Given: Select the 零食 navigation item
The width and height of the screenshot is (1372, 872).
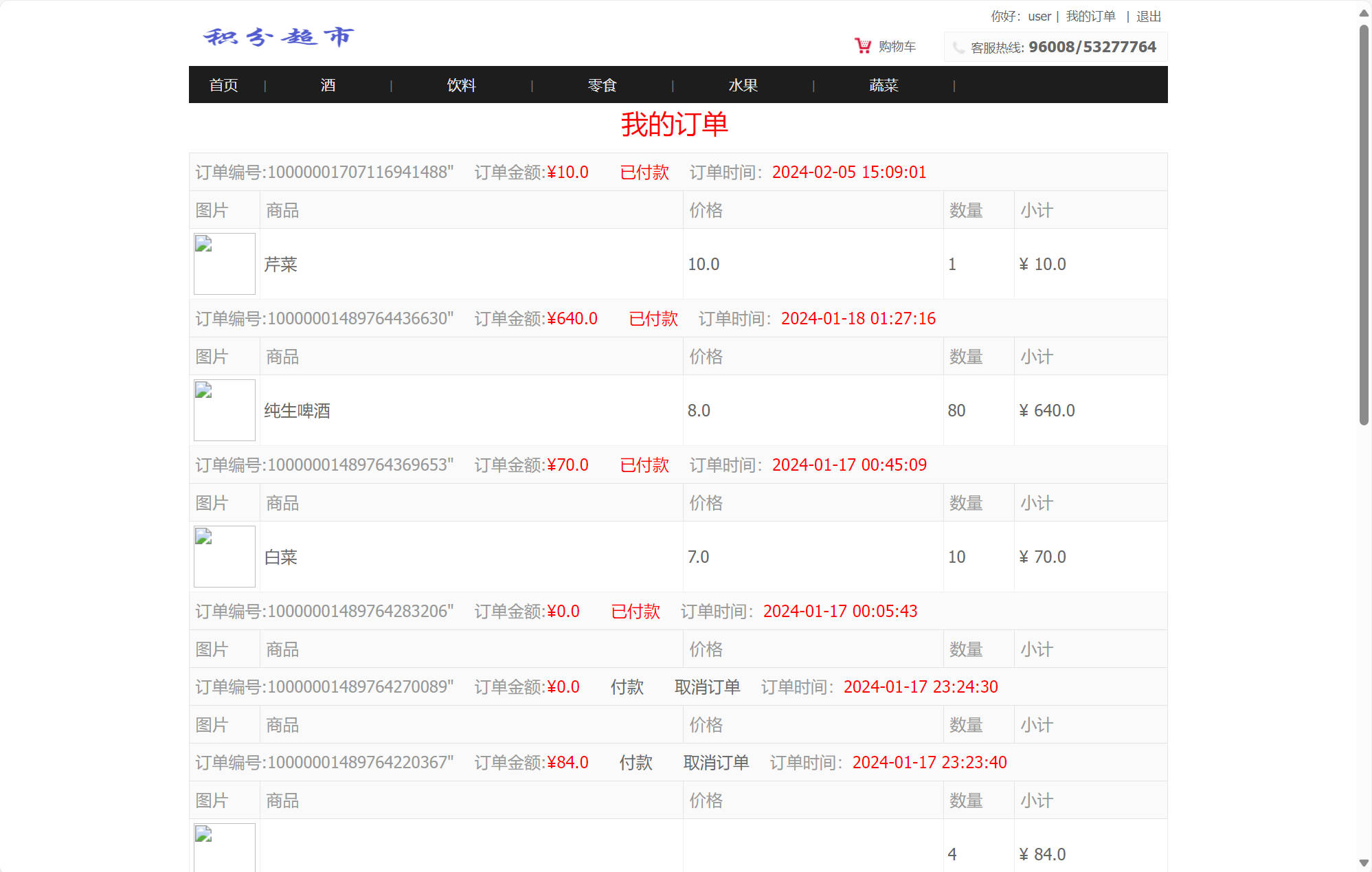Looking at the screenshot, I should (602, 85).
